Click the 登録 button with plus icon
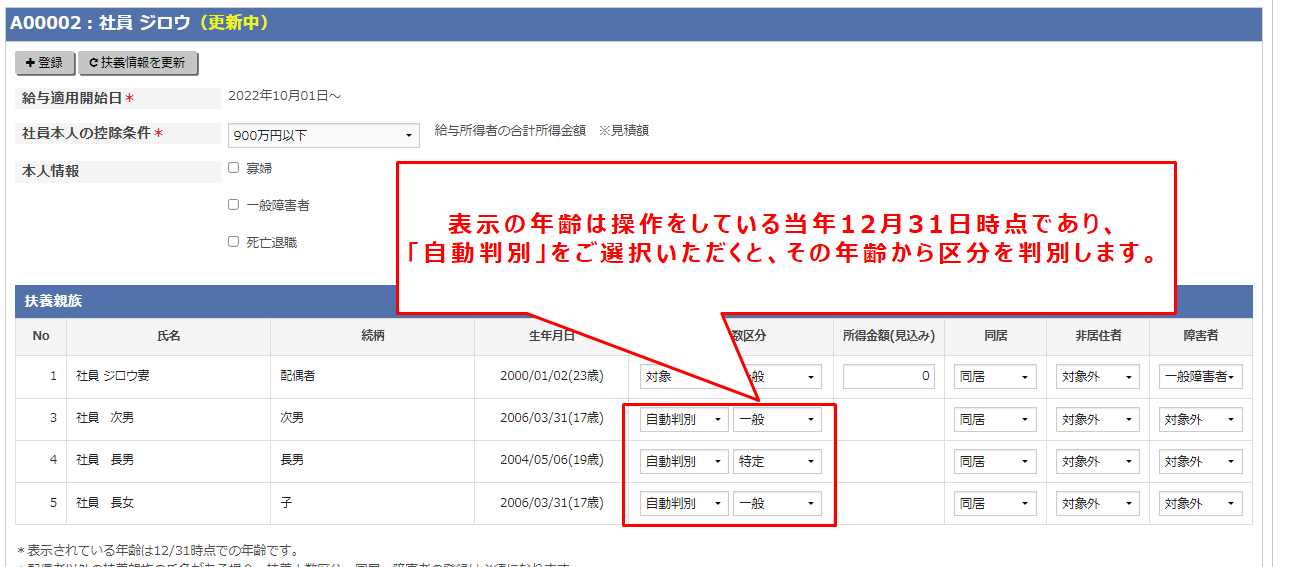 pos(45,63)
